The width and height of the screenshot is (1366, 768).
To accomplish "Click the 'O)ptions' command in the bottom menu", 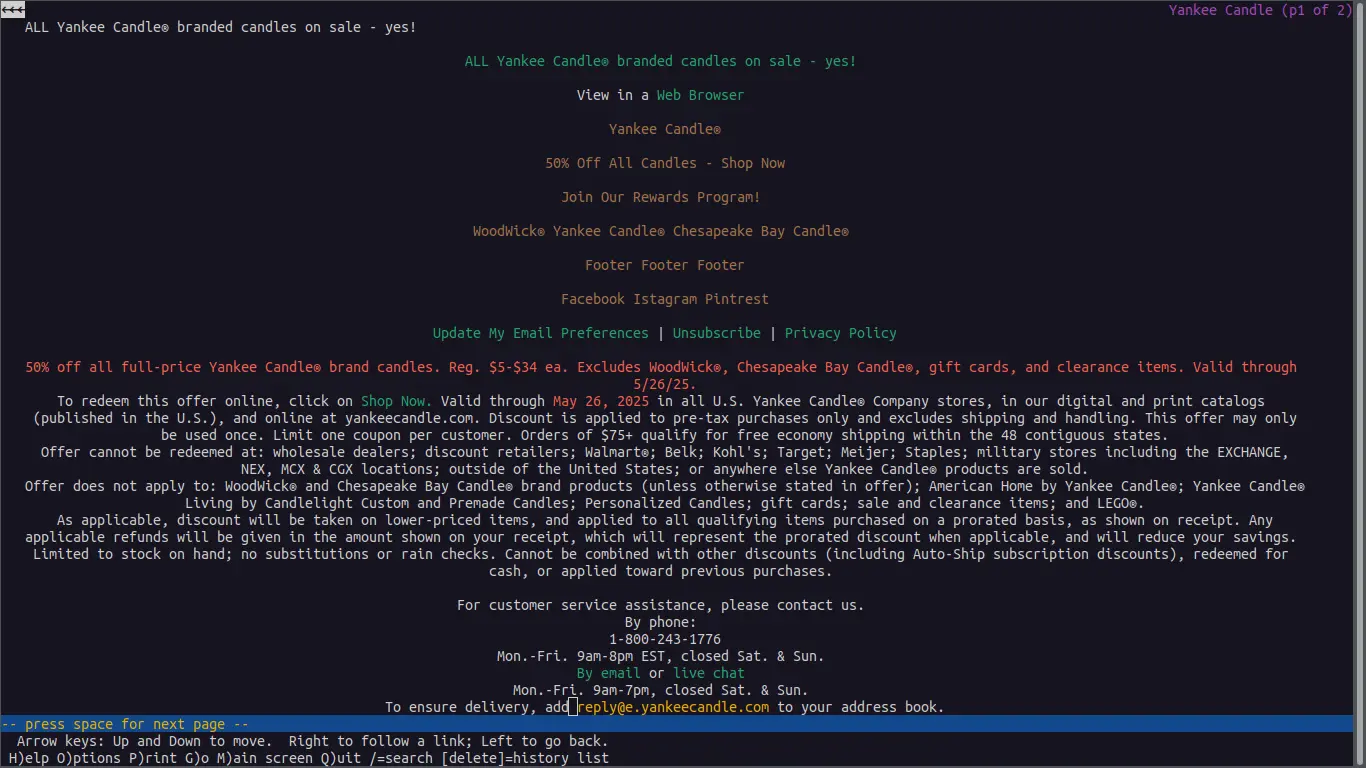I will click(89, 758).
